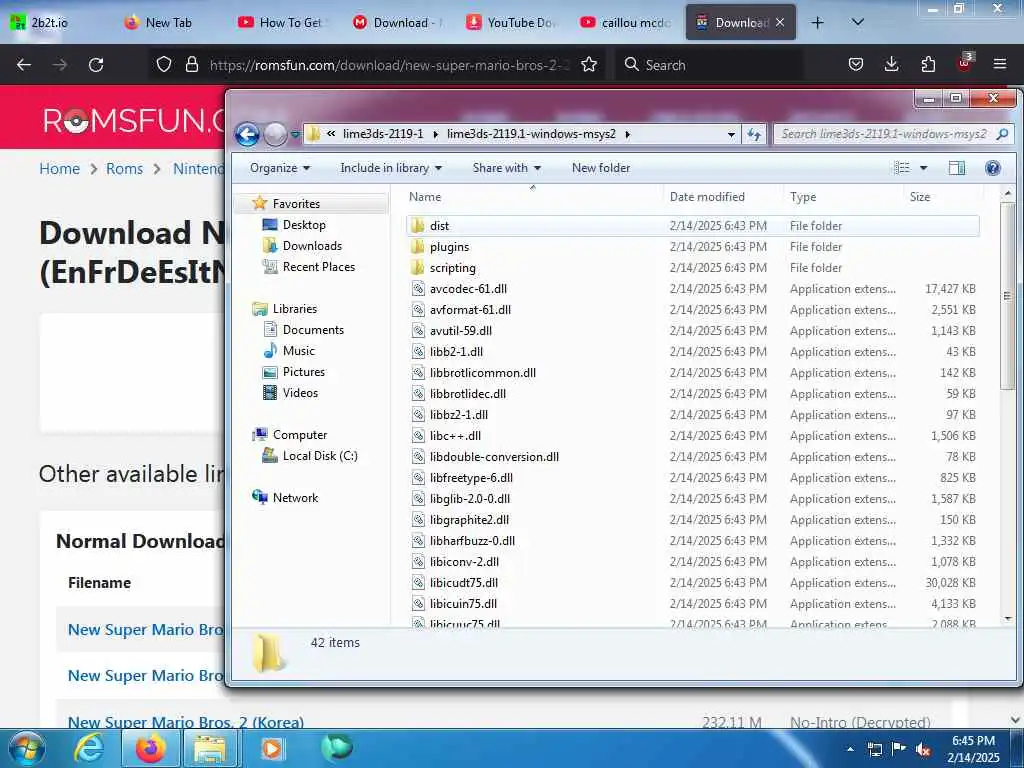Viewport: 1024px width, 768px height.
Task: Select Local Disk (C:) in navigation pane
Action: (320, 456)
